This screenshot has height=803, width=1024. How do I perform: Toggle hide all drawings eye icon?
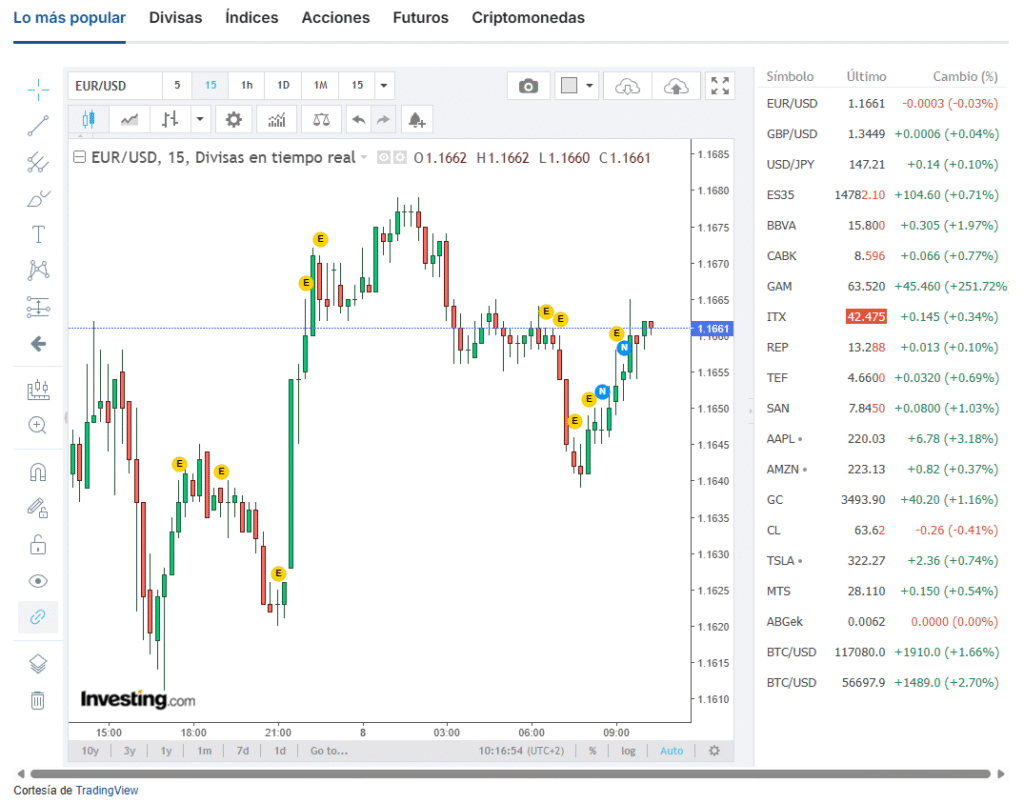(38, 581)
